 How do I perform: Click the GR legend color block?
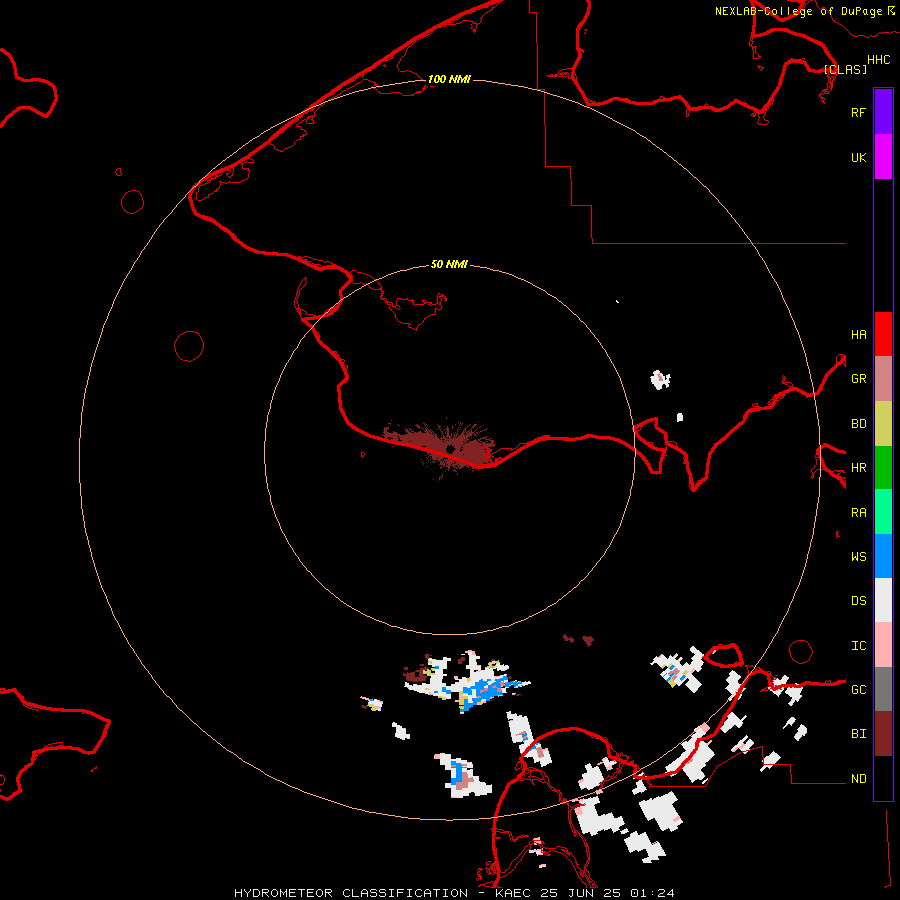click(x=883, y=379)
